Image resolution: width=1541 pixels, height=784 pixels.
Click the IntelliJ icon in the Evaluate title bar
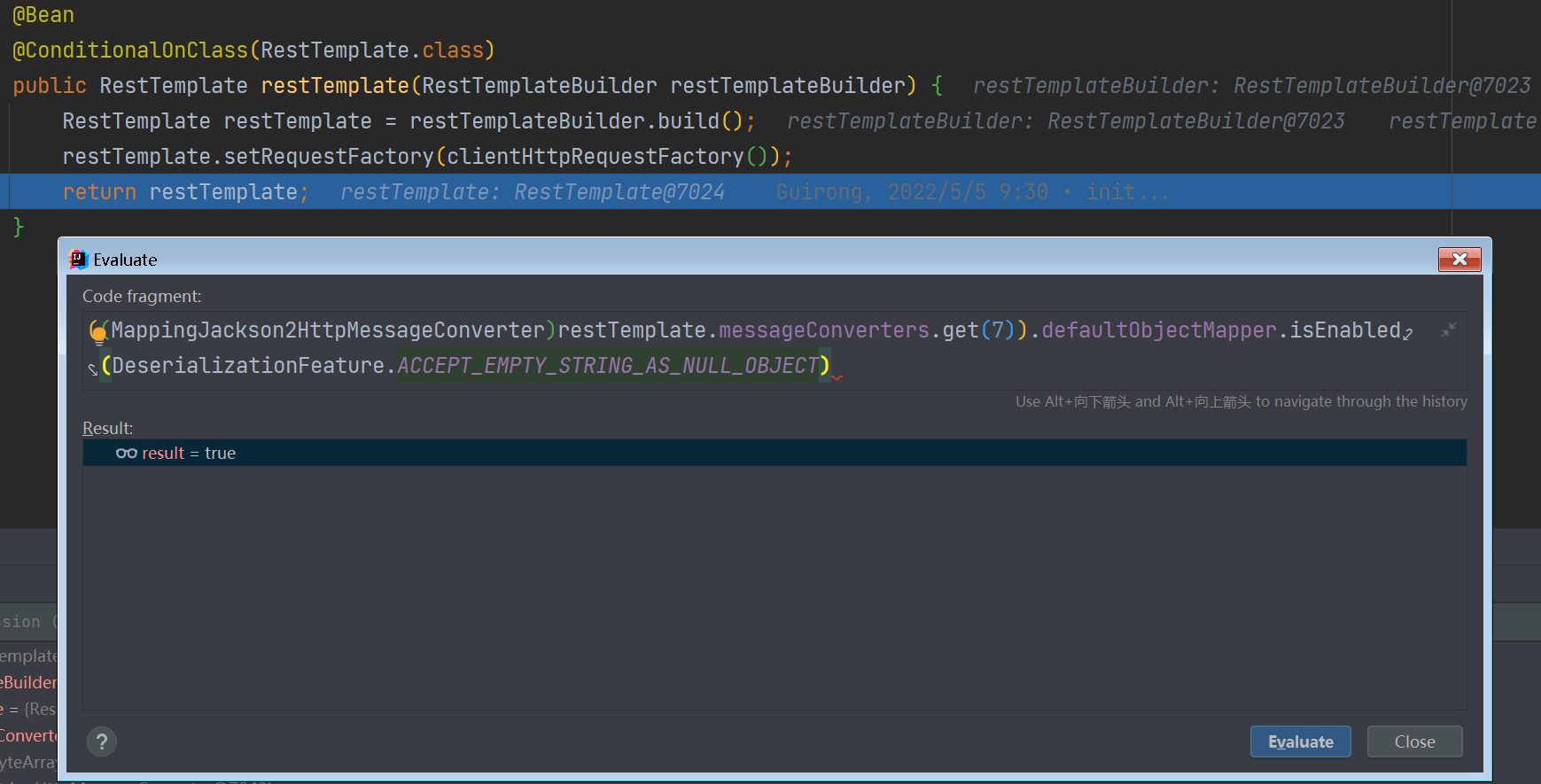coord(78,259)
